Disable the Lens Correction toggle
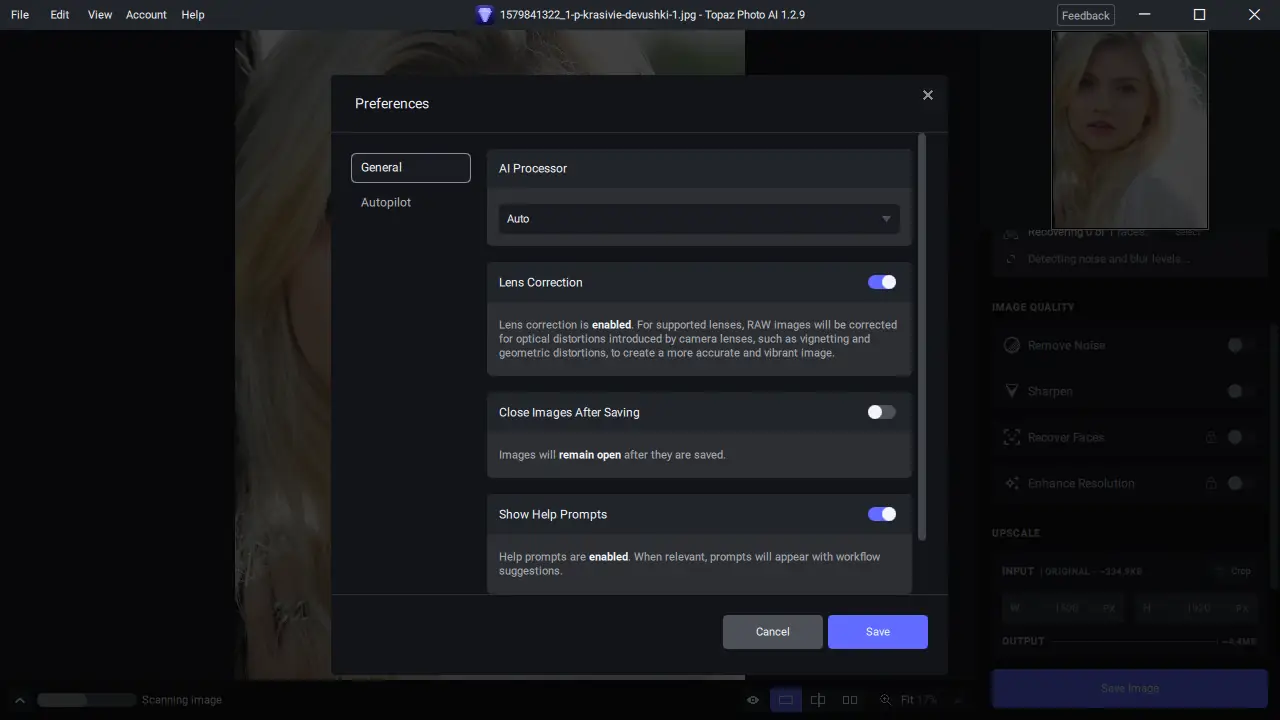Image resolution: width=1280 pixels, height=720 pixels. 882,282
